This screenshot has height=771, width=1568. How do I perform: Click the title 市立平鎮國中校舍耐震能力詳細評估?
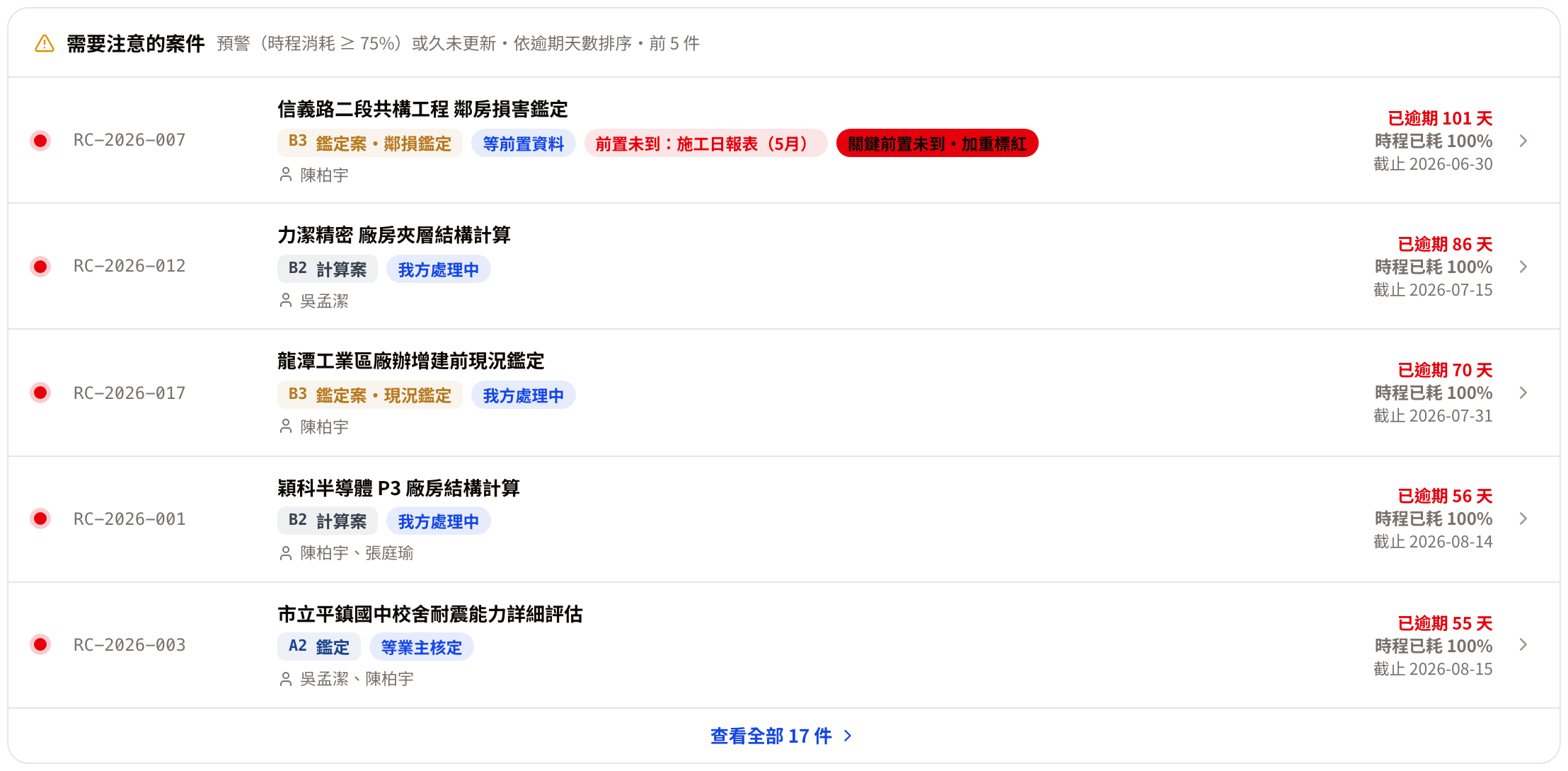[430, 614]
